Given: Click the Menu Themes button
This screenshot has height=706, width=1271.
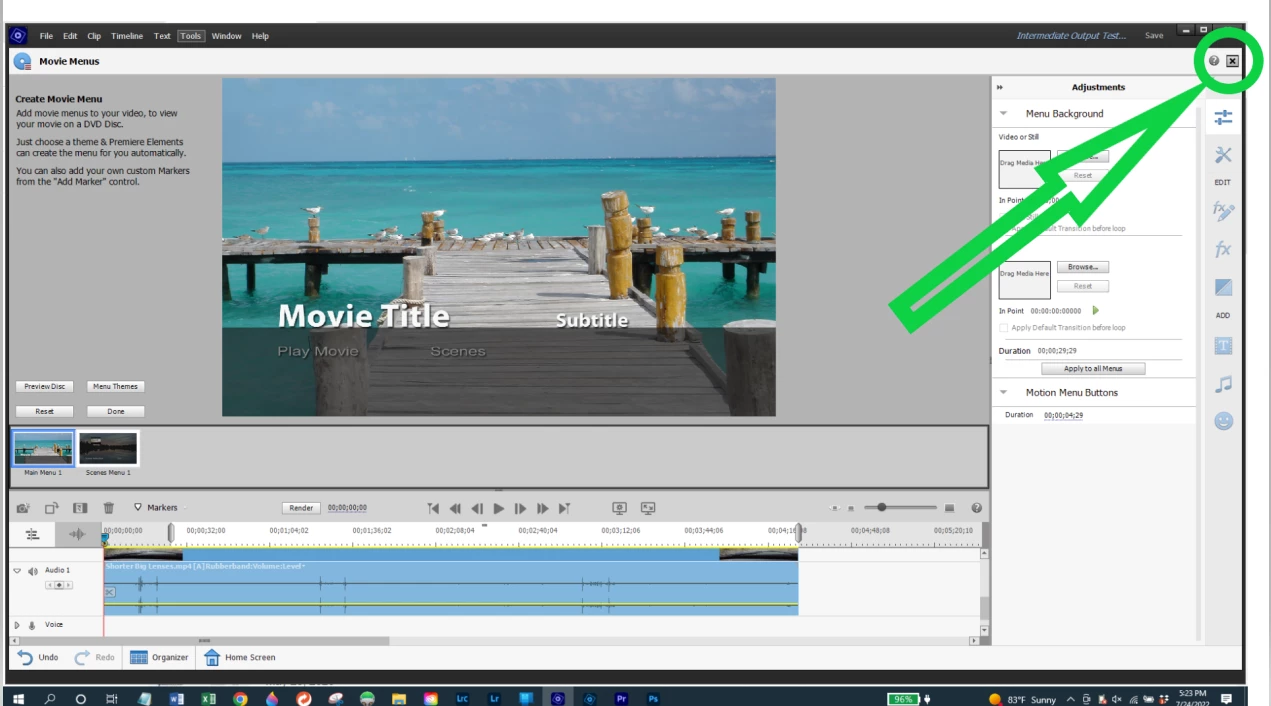Looking at the screenshot, I should (x=115, y=387).
